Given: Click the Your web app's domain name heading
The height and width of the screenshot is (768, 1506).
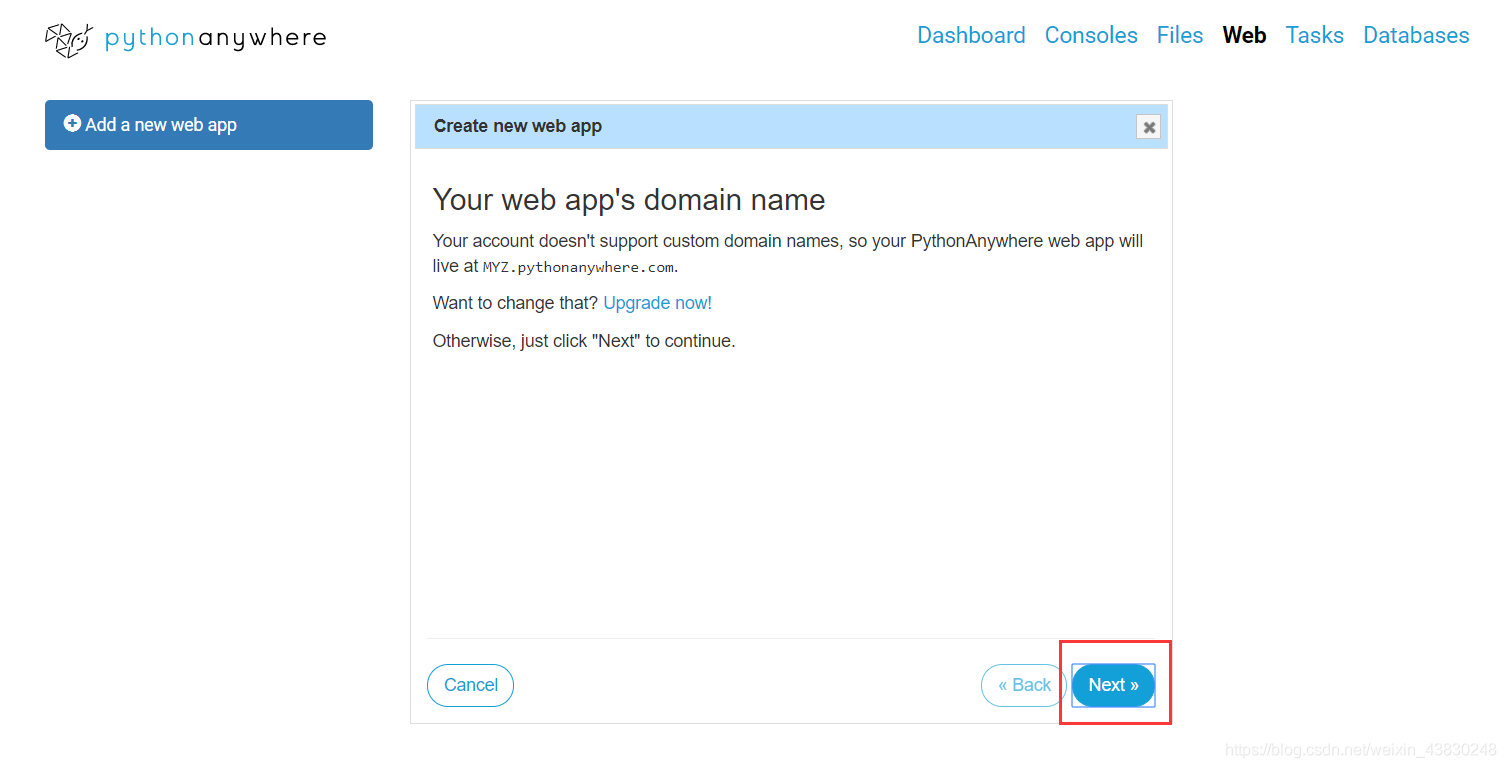Looking at the screenshot, I should click(x=629, y=200).
